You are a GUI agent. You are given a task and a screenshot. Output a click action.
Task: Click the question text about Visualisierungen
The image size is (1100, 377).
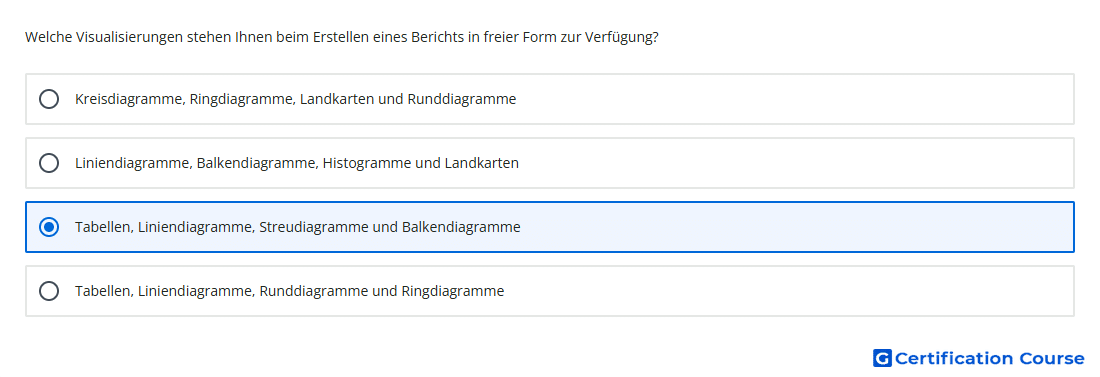pyautogui.click(x=342, y=37)
